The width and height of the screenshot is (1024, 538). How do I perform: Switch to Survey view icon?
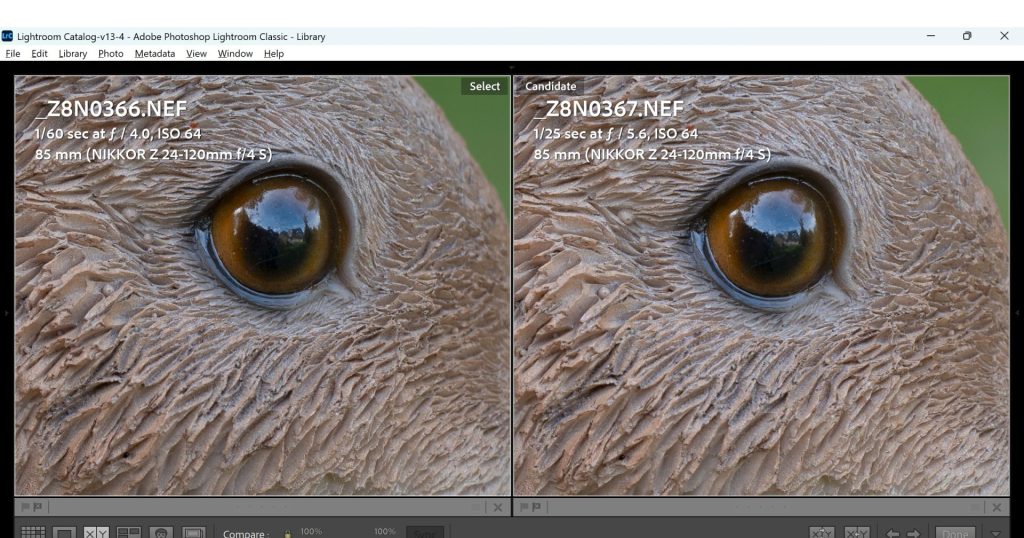coord(129,533)
